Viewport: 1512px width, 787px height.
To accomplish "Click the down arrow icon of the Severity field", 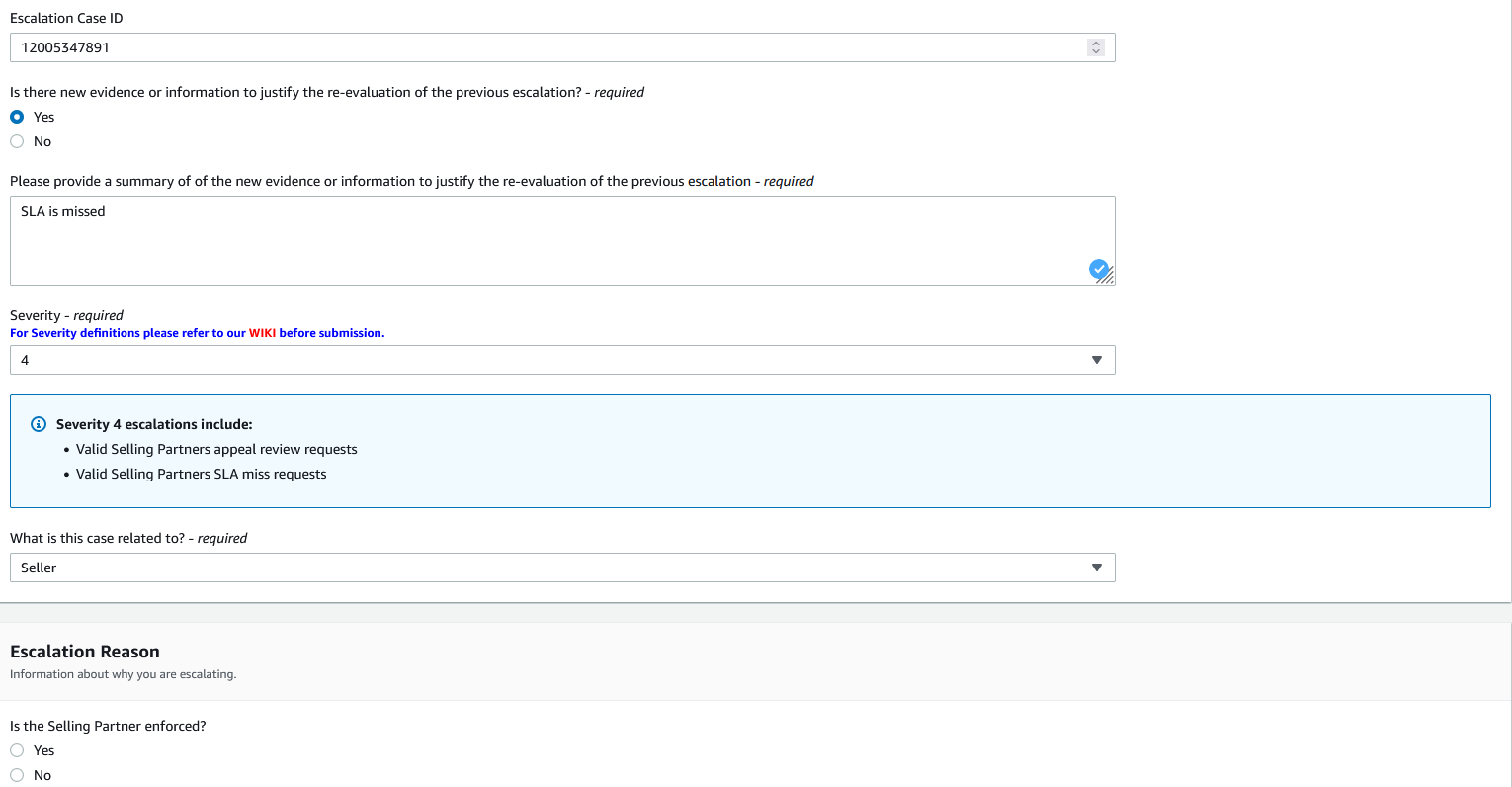I will tap(1096, 360).
